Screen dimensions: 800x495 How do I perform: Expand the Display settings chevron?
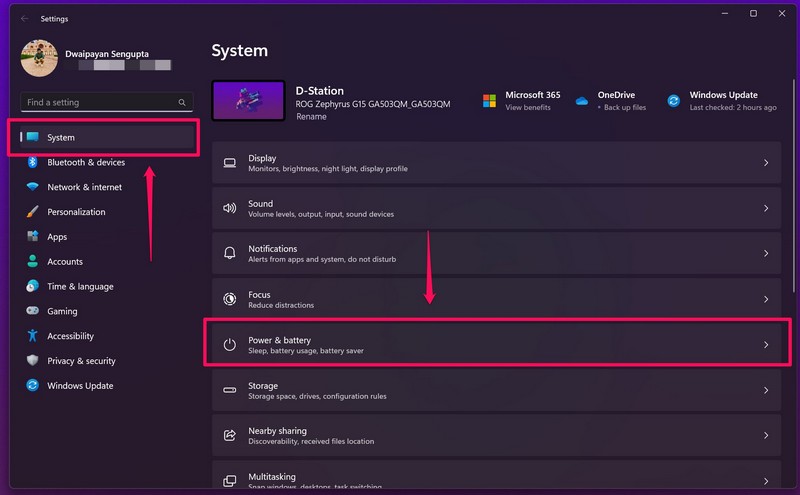tap(766, 163)
